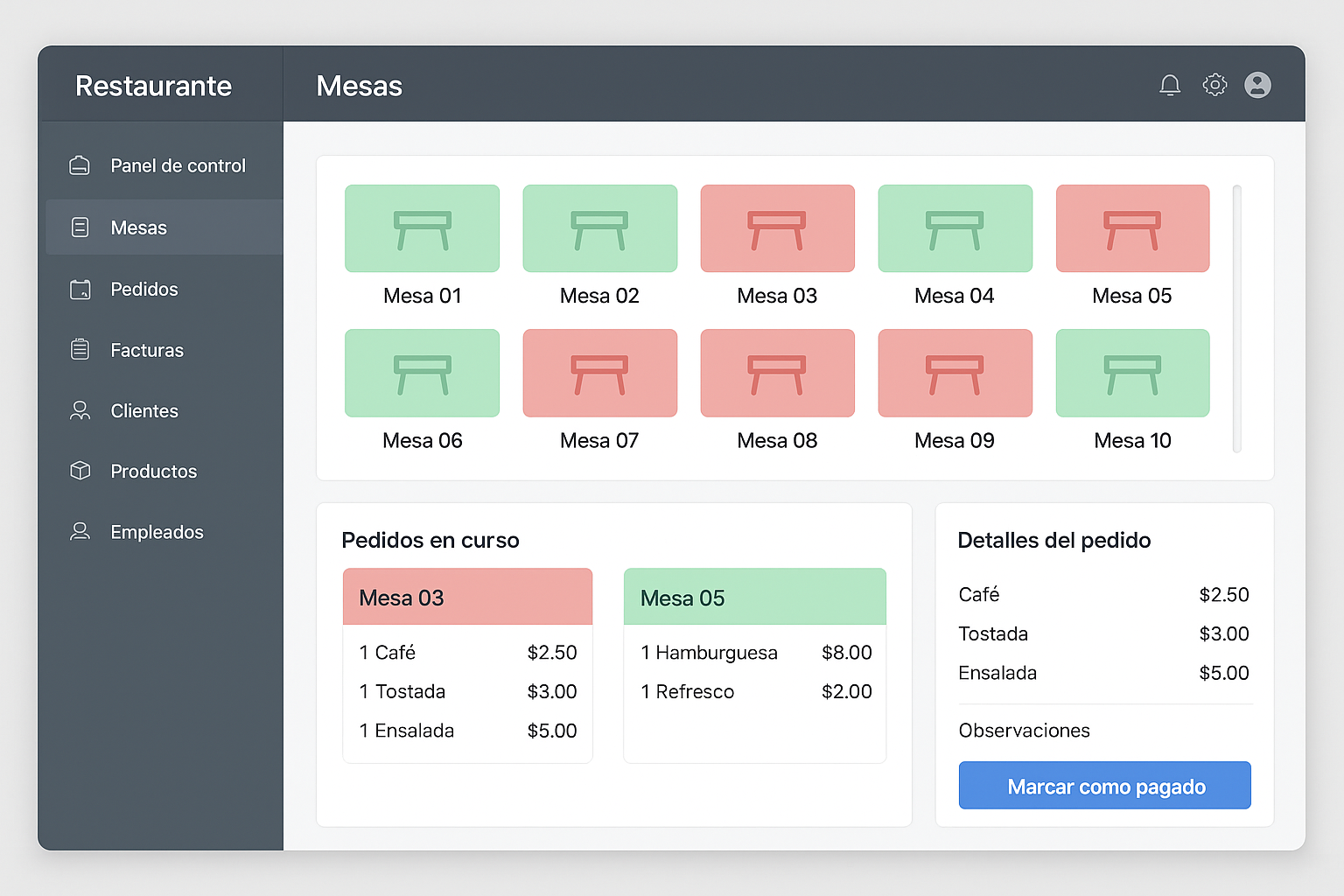Click the Pedidos sidebar icon
This screenshot has width=1344, height=896.
pyautogui.click(x=80, y=289)
